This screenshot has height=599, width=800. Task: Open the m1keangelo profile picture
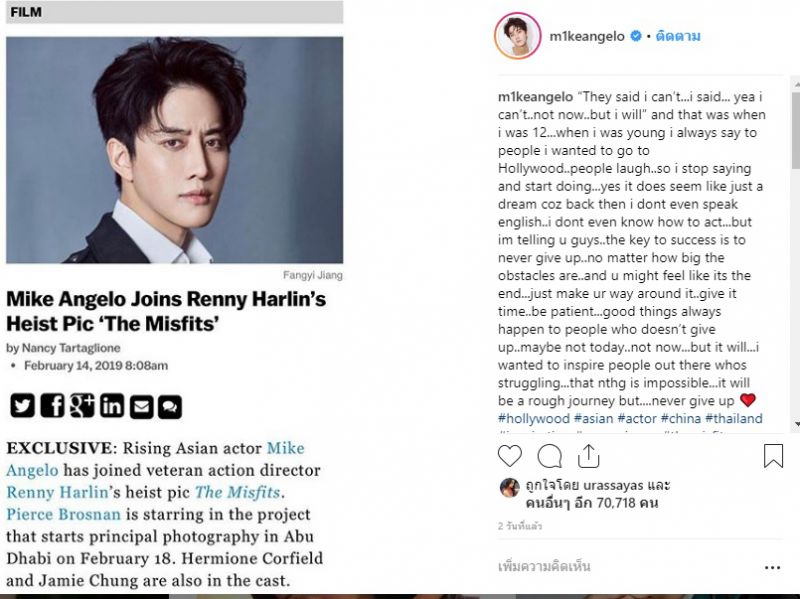(x=517, y=36)
